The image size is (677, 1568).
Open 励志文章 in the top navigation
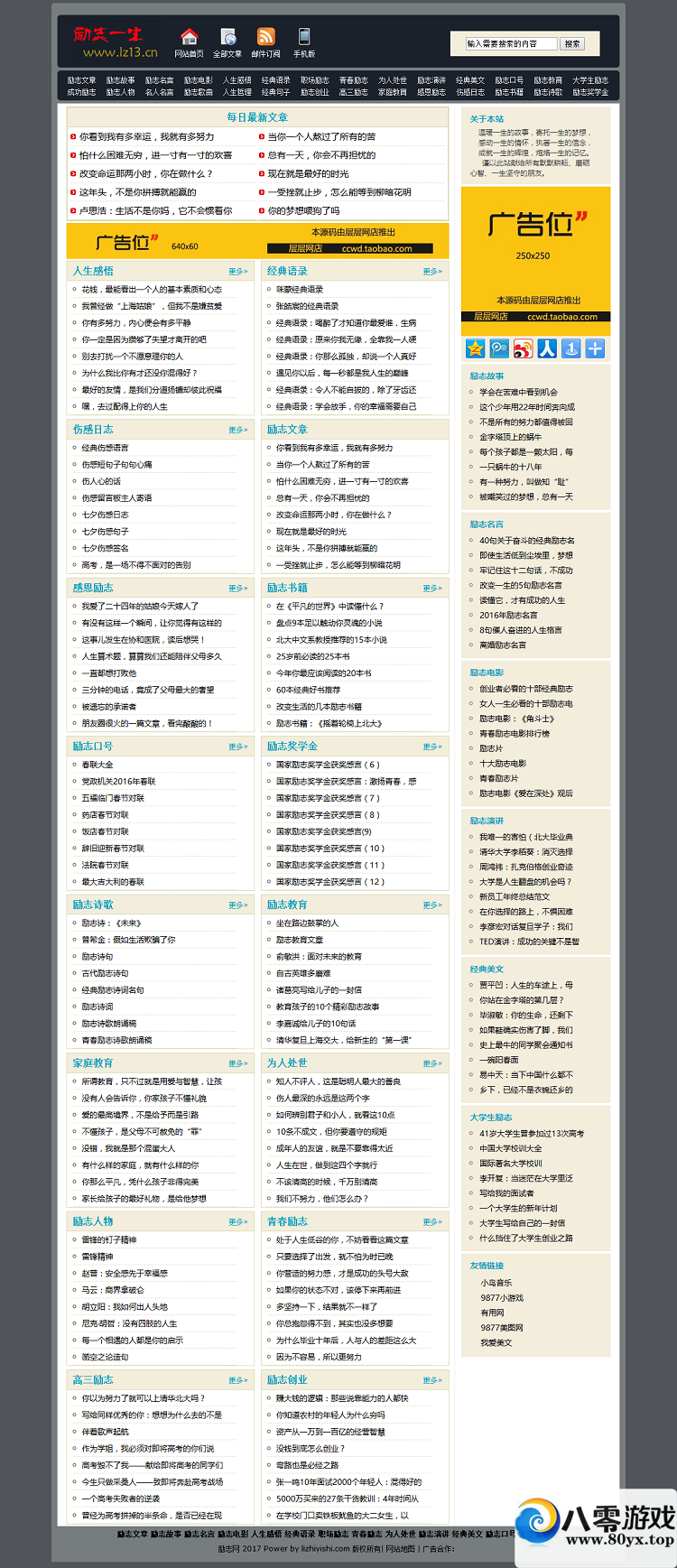coord(81,80)
